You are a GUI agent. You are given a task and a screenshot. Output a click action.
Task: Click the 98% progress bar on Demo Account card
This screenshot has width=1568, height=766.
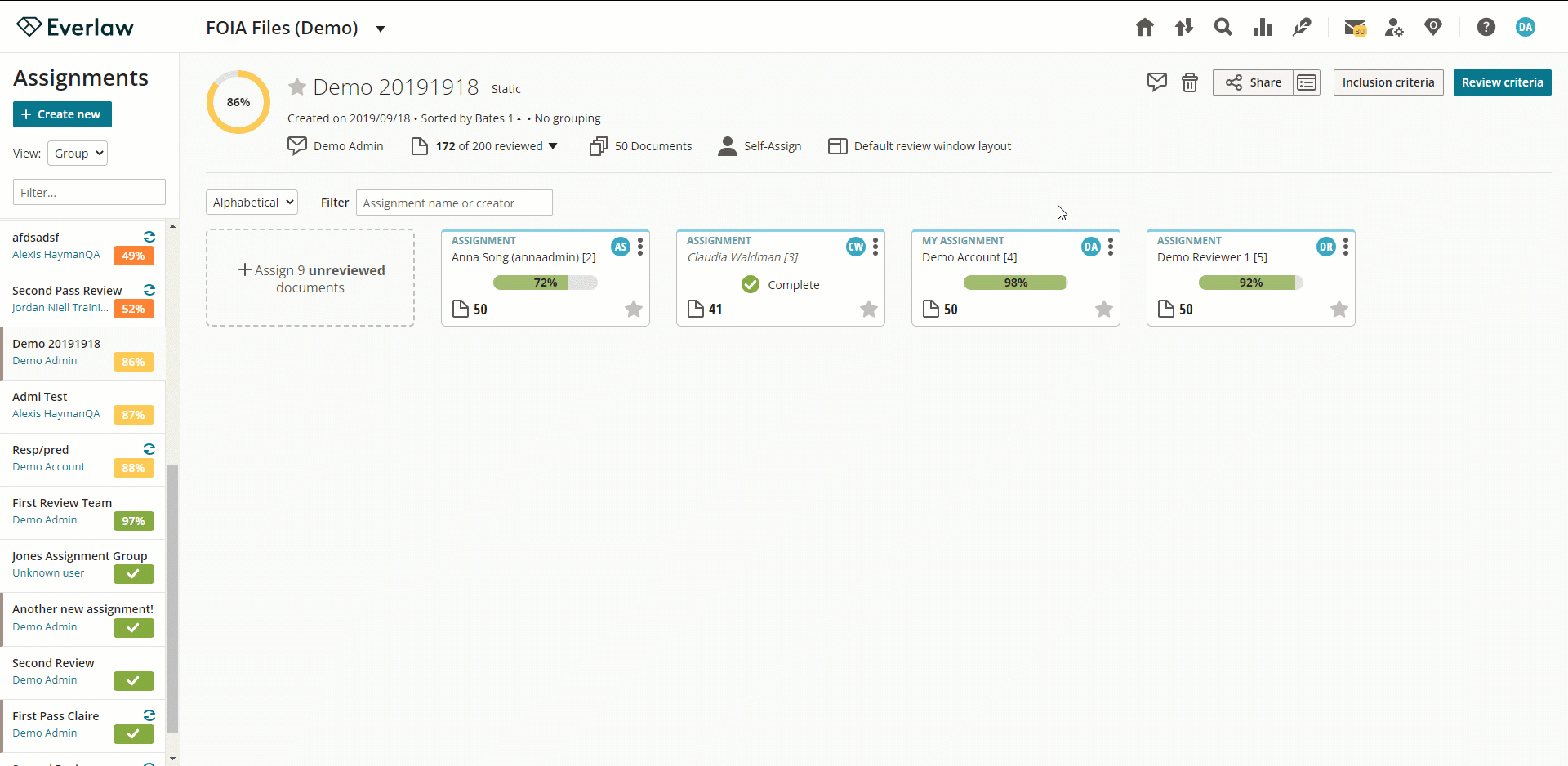coord(1016,283)
